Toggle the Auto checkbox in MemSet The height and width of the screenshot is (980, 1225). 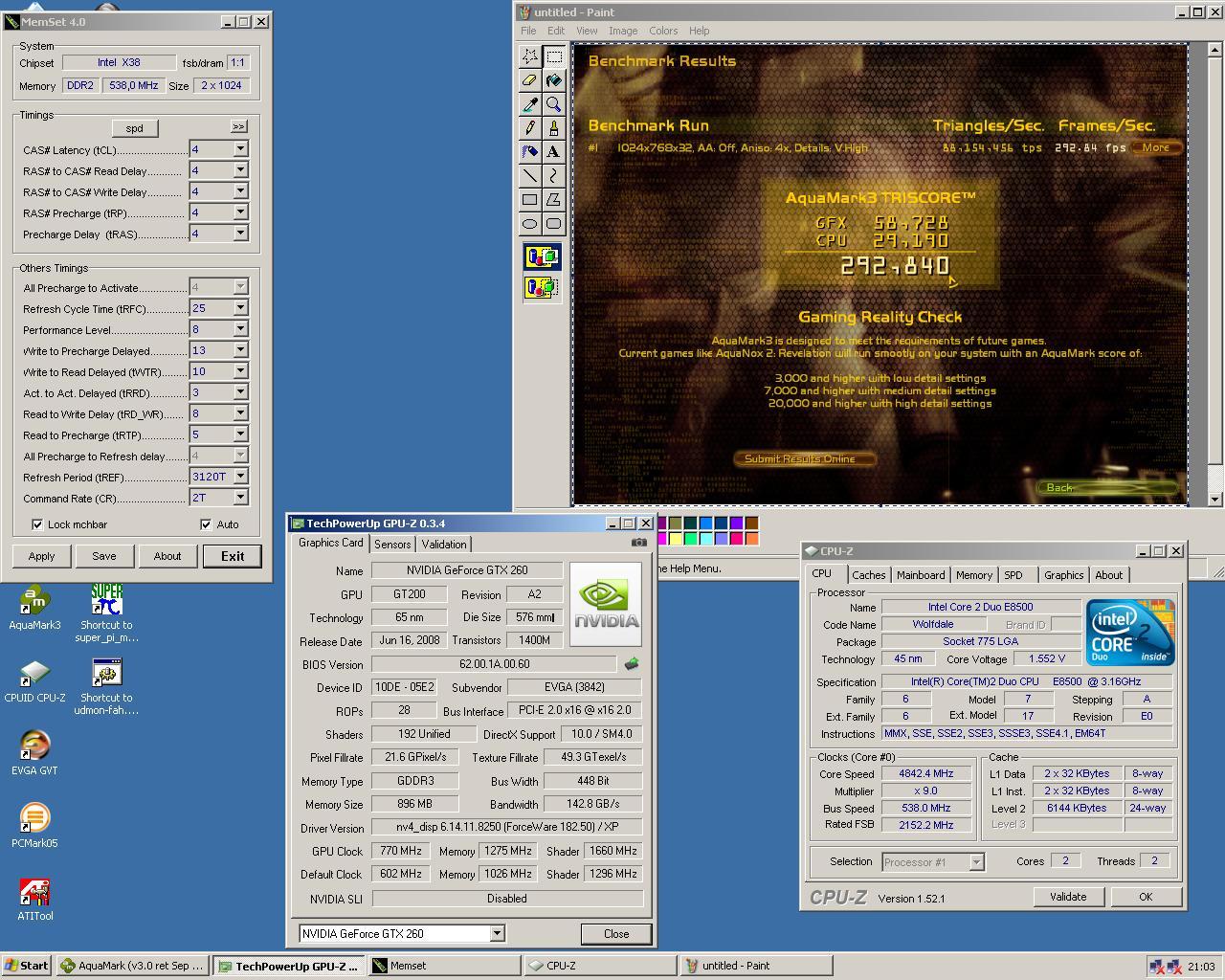click(x=206, y=524)
